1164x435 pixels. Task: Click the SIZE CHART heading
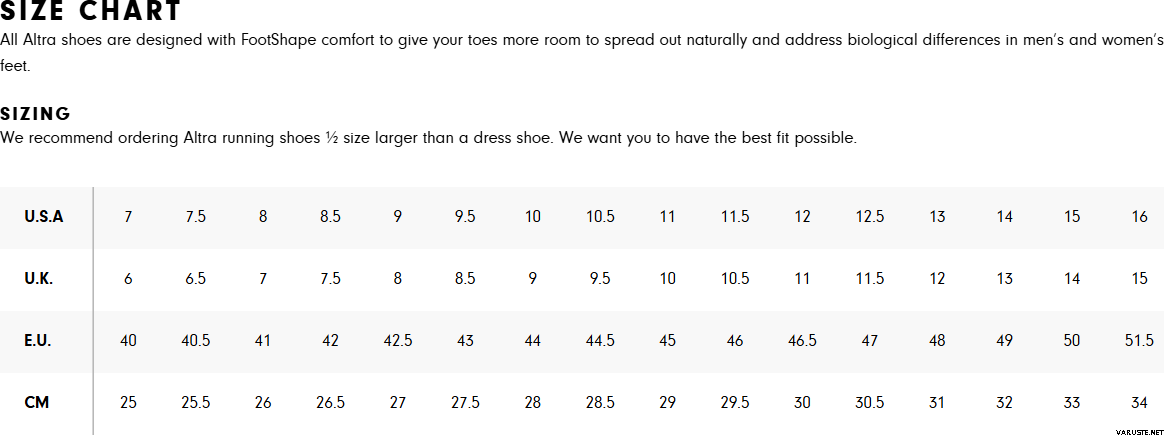click(x=91, y=12)
